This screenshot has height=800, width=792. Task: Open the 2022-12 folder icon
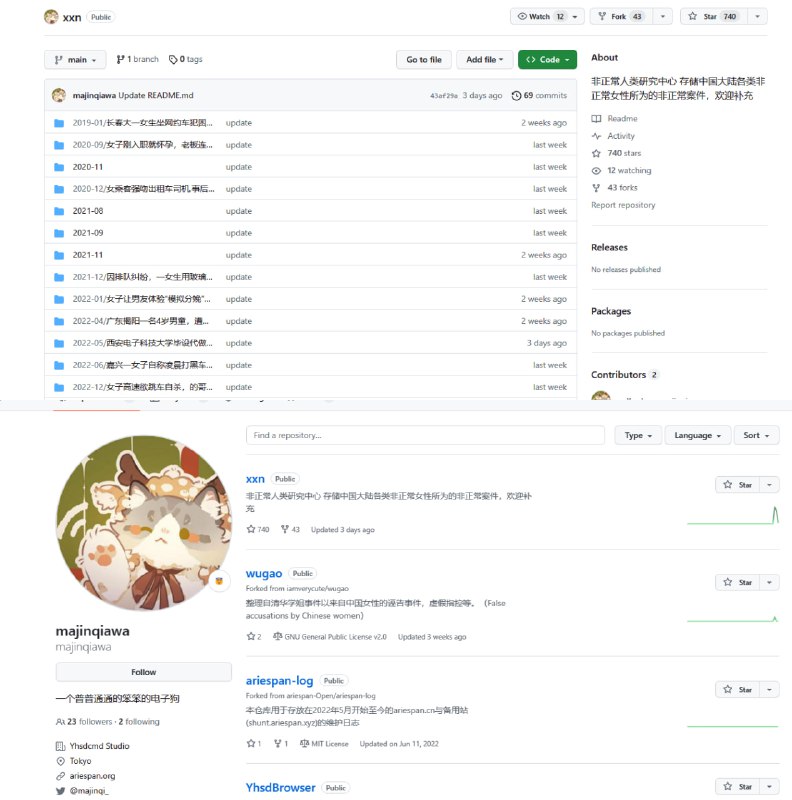click(x=59, y=387)
